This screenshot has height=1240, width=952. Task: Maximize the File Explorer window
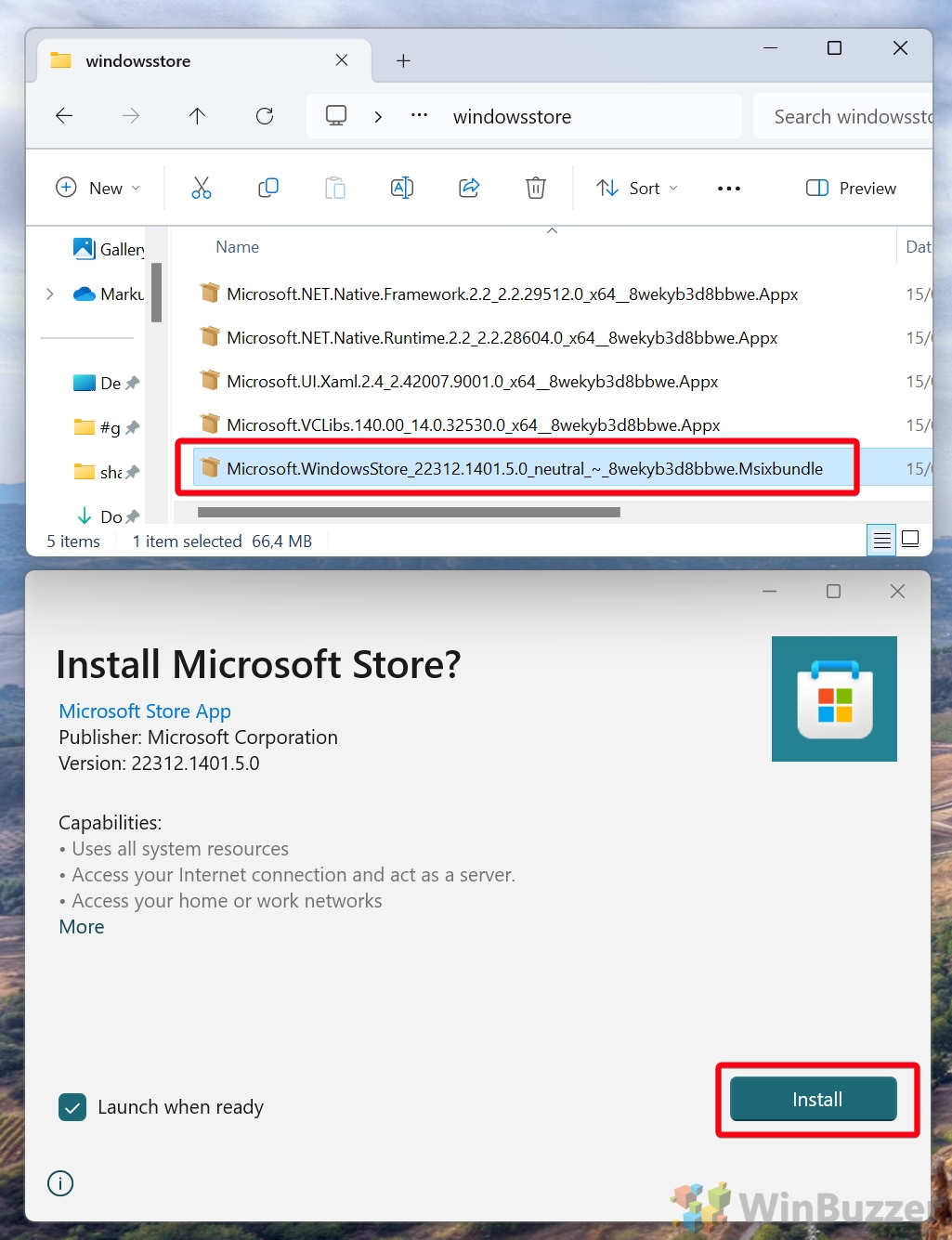tap(834, 48)
